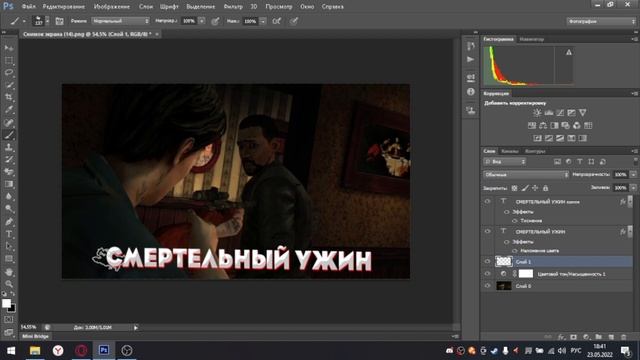Select the Eraser tool
Screen dimensions: 640x360
[x=9, y=172]
